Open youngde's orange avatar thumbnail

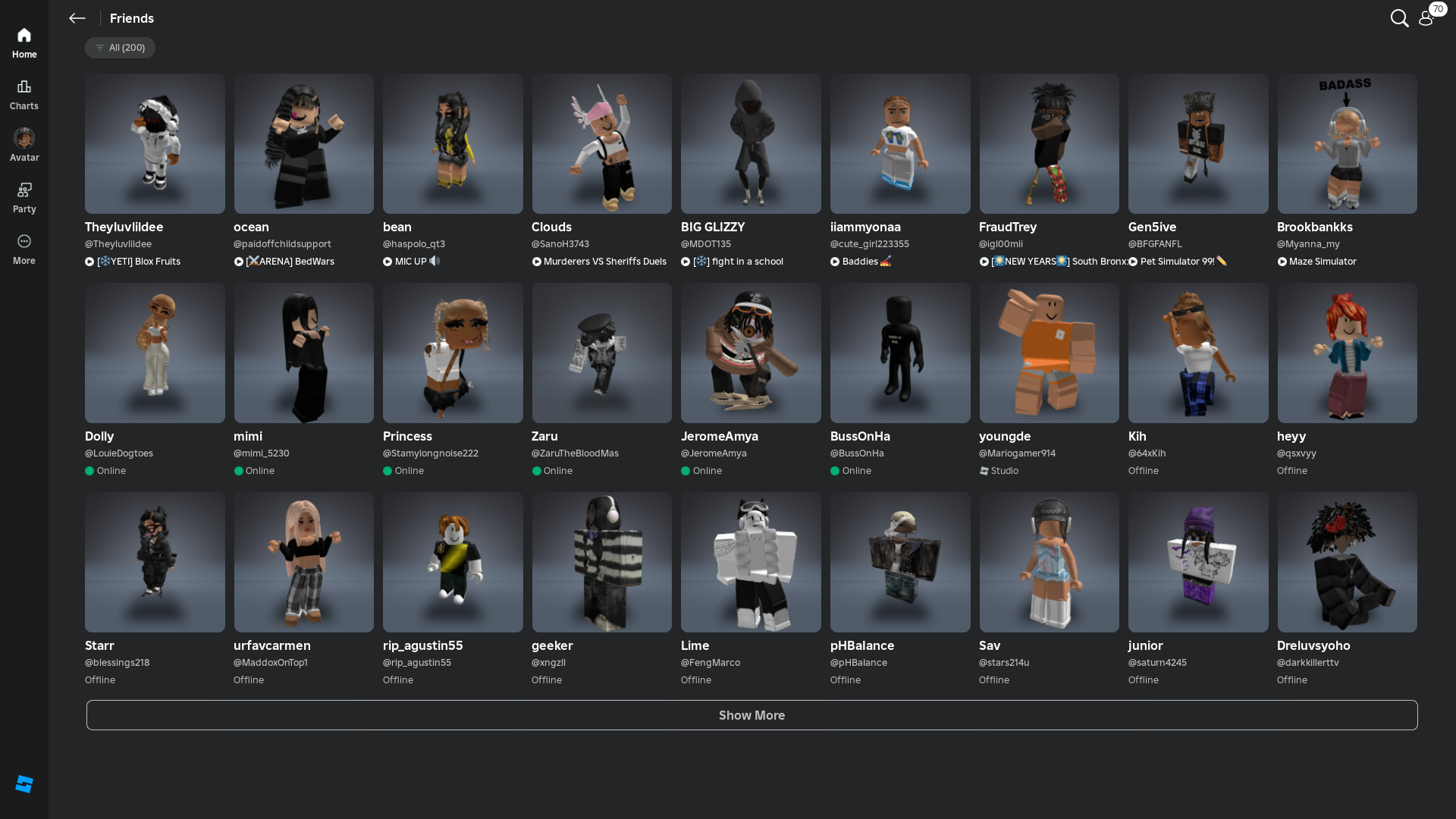(1049, 353)
